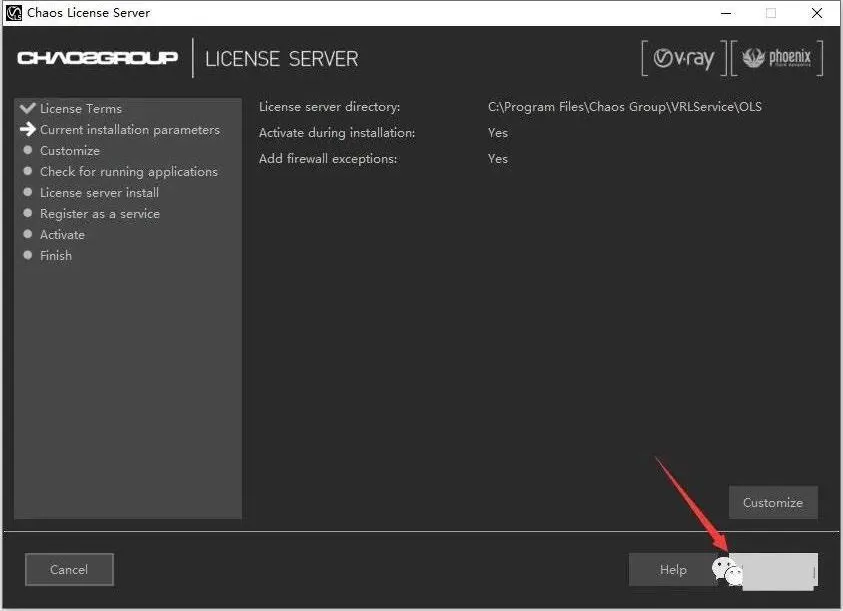Screen dimensions: 843x611
Task: Click the License Terms checkmark icon
Action: [27, 108]
